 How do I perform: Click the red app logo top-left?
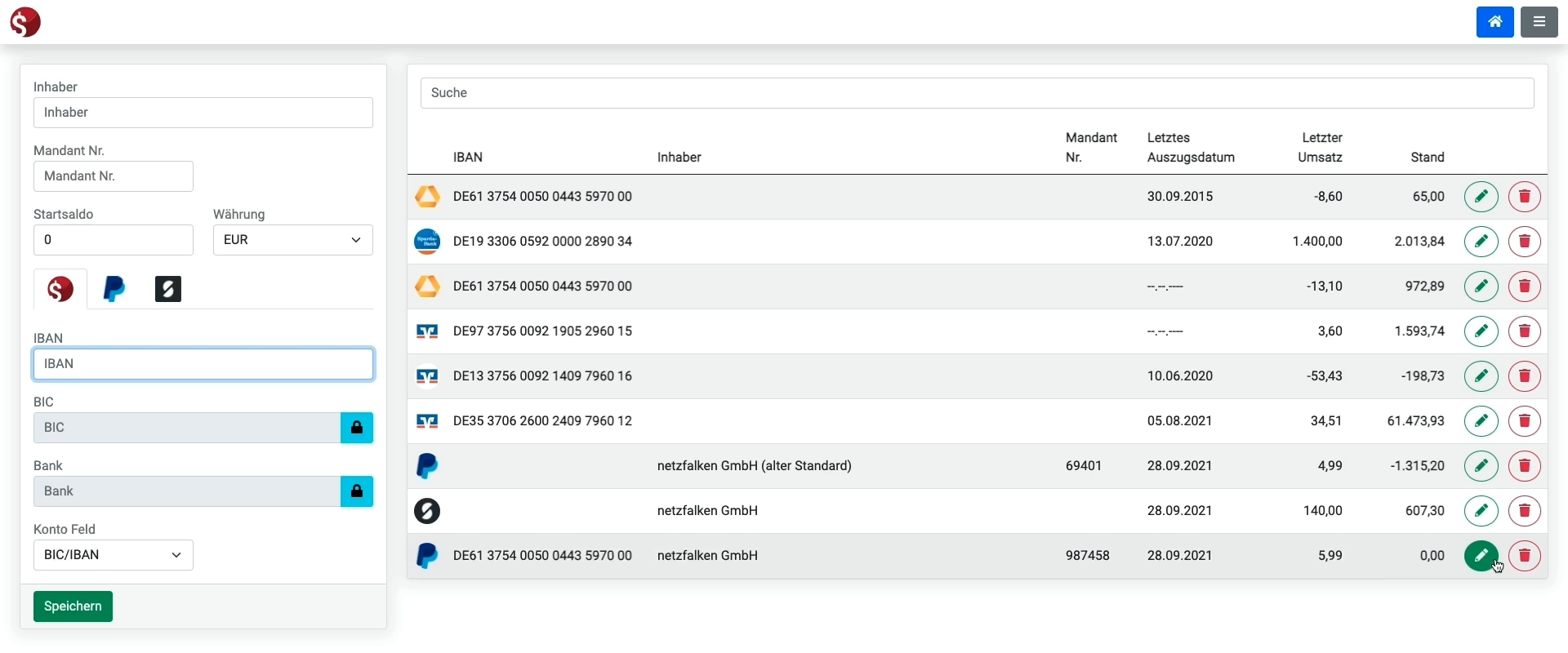pos(25,22)
